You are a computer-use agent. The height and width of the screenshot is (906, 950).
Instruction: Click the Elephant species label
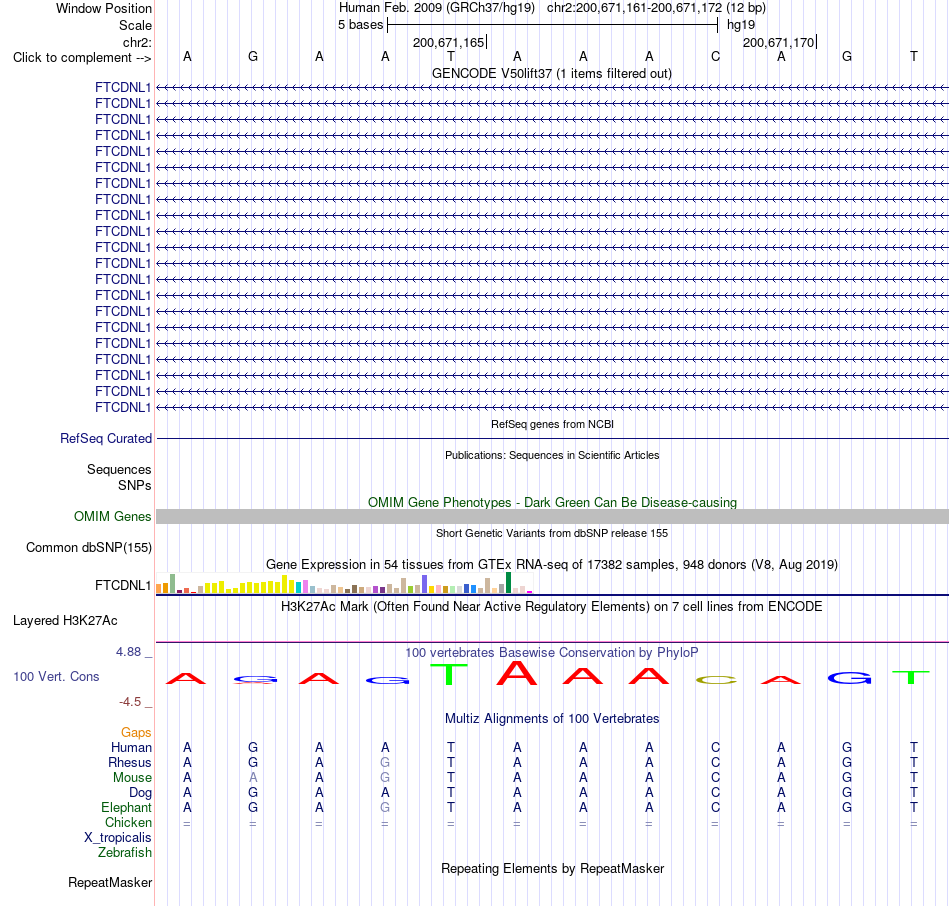tap(126, 808)
